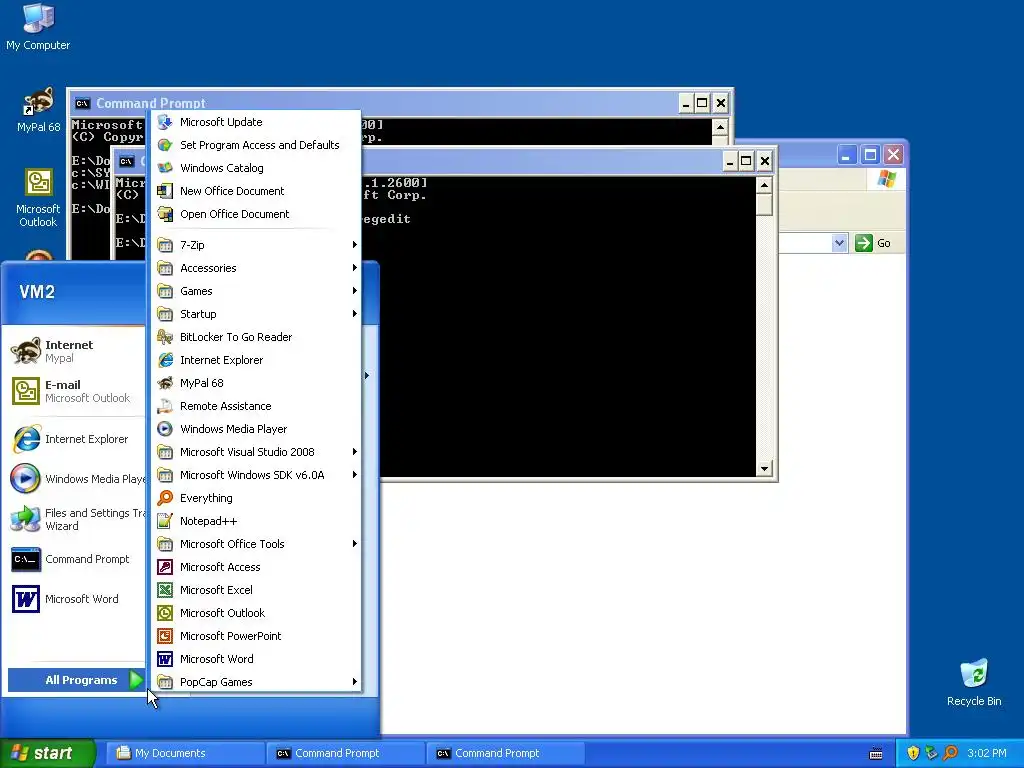Switch to My Documents taskbar button
1024x768 pixels.
[x=187, y=753]
